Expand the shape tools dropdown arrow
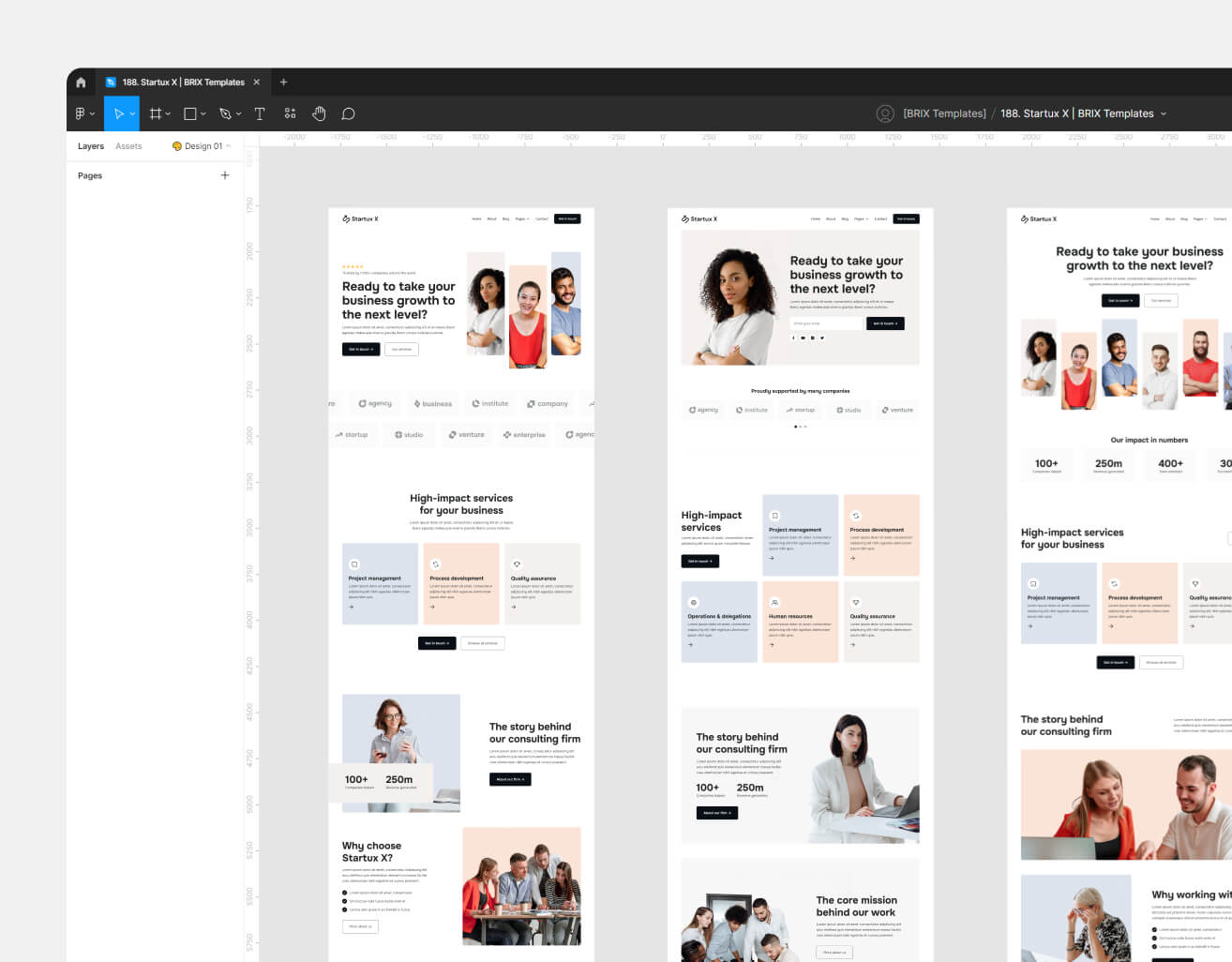This screenshot has height=962, width=1232. click(x=203, y=114)
